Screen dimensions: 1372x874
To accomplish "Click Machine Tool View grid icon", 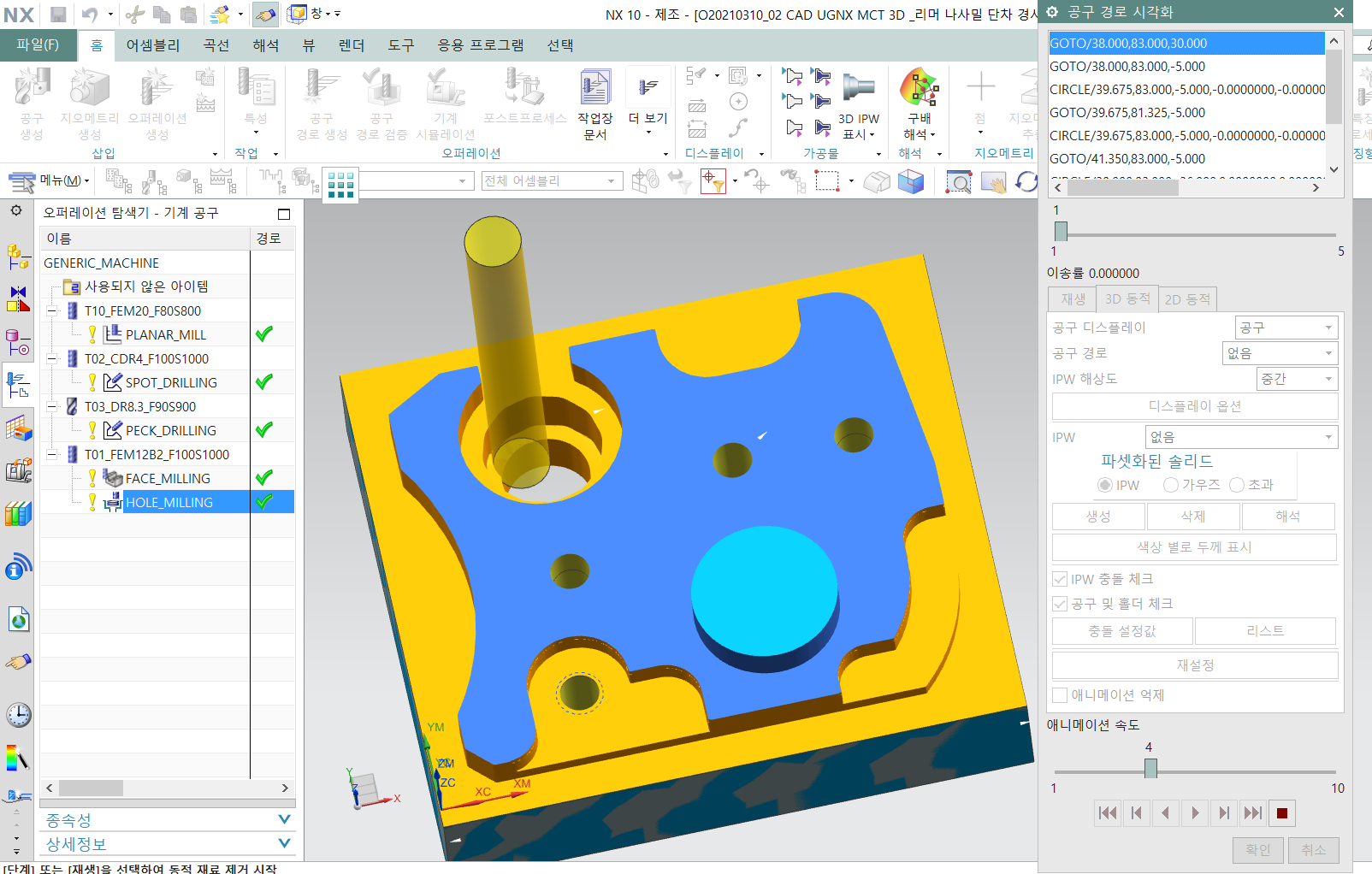I will (x=340, y=183).
